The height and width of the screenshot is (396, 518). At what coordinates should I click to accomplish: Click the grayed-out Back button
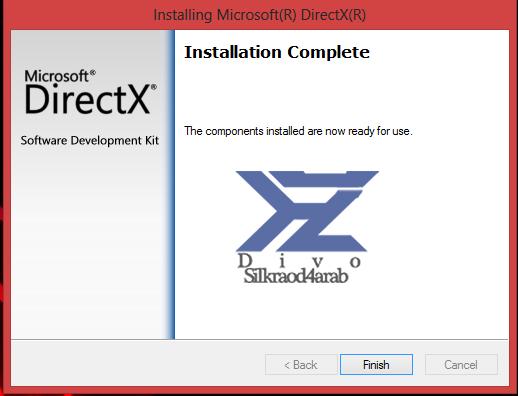301,365
